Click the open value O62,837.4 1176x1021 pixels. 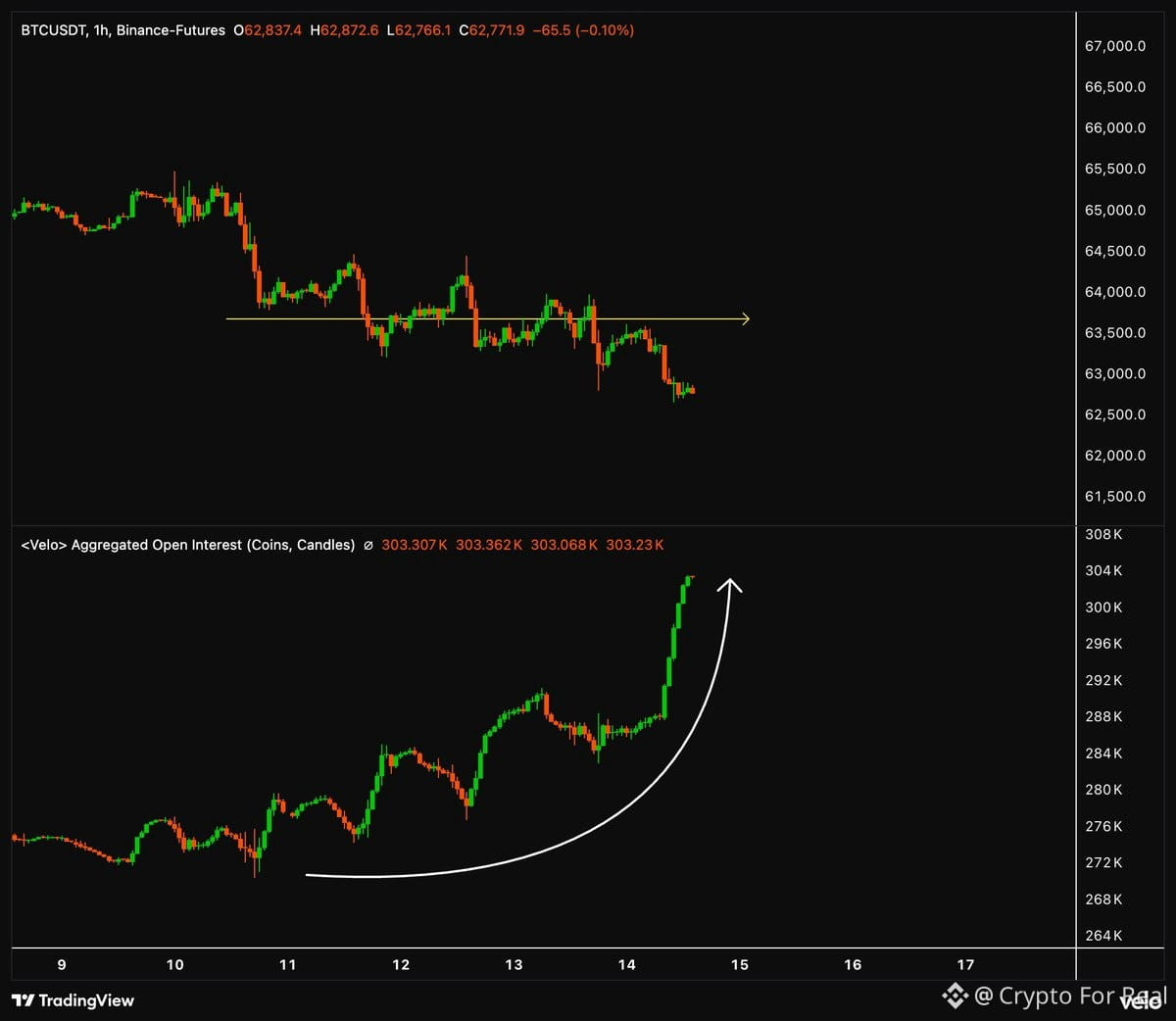click(x=268, y=30)
